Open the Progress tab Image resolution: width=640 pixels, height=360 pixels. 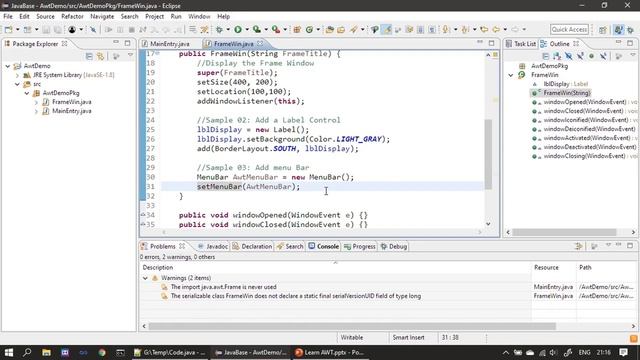[x=359, y=247]
